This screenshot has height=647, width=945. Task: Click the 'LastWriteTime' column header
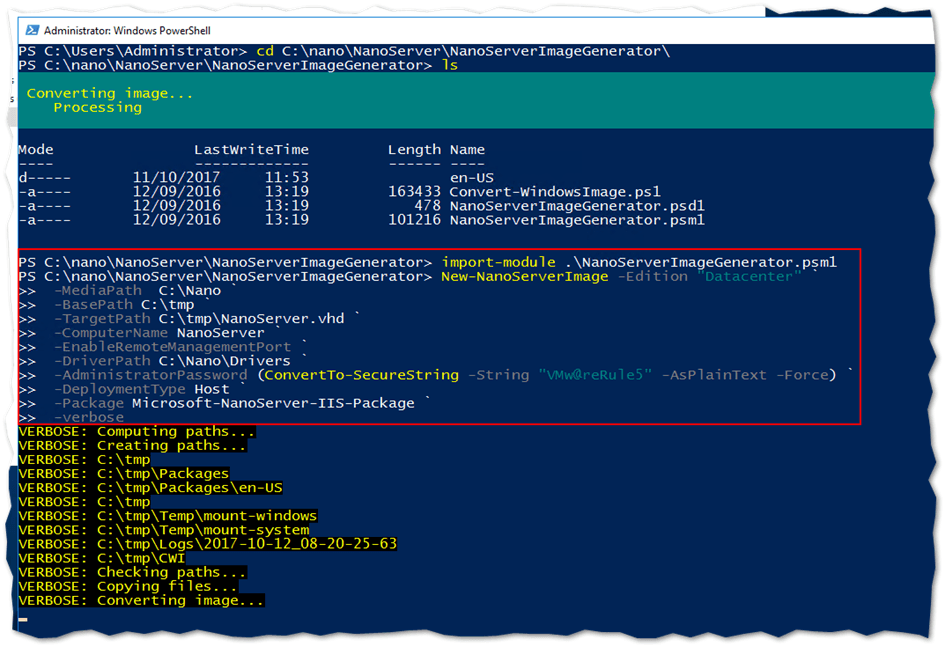pos(251,149)
